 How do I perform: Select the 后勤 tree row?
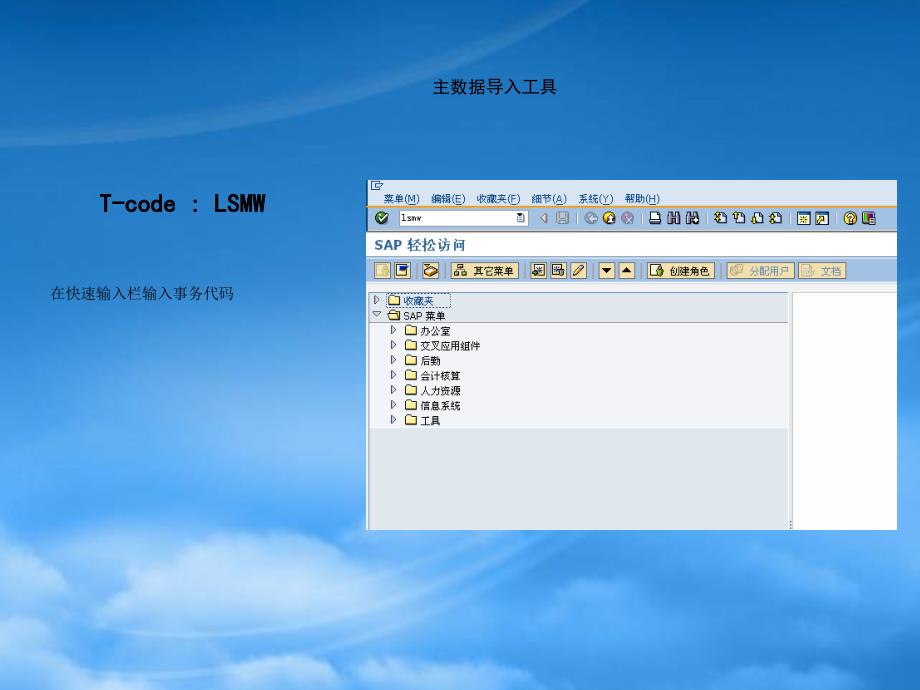[422, 361]
